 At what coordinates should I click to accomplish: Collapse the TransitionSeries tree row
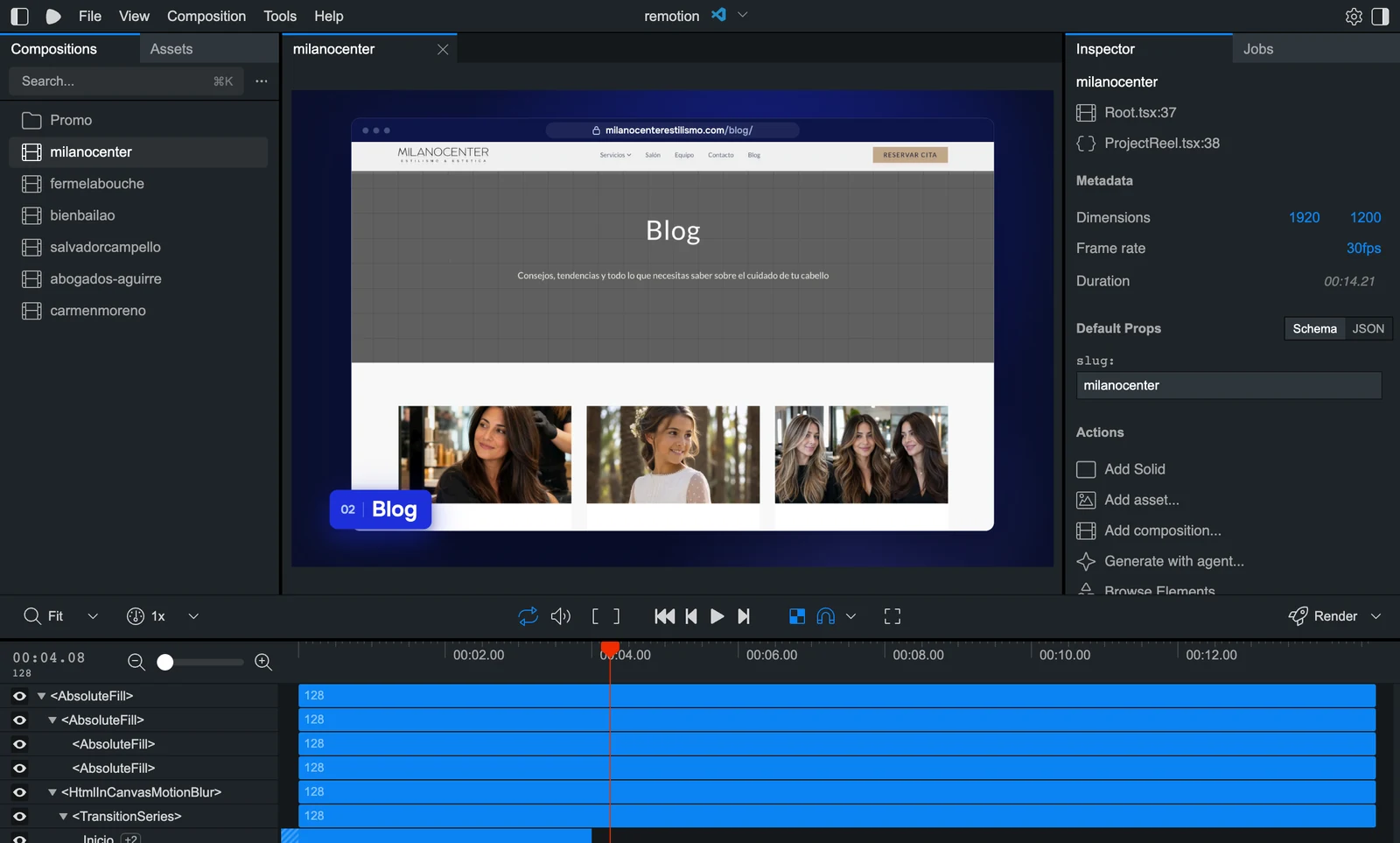tap(63, 817)
